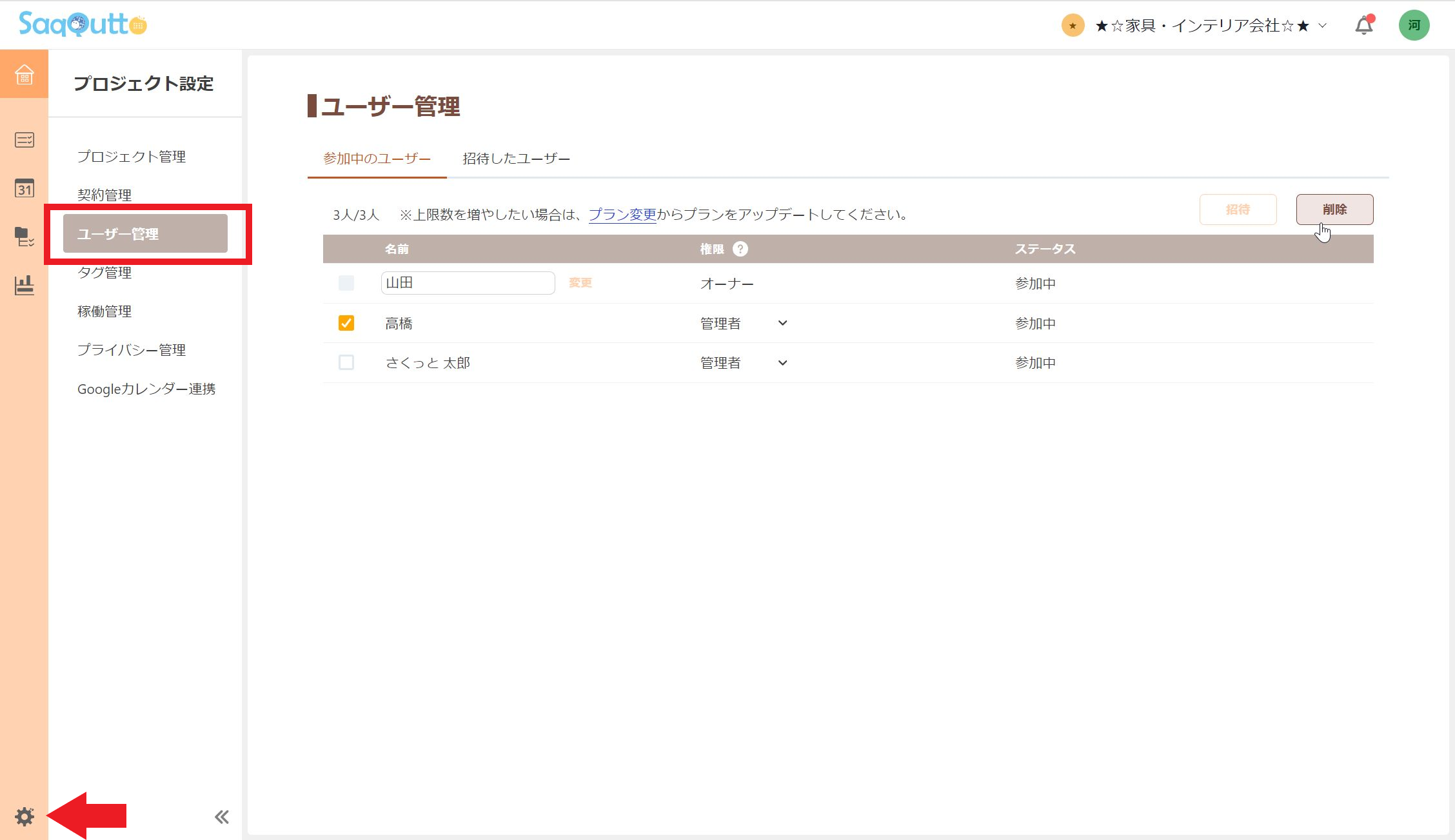
Task: Check the checkbox for 山田
Action: (346, 283)
